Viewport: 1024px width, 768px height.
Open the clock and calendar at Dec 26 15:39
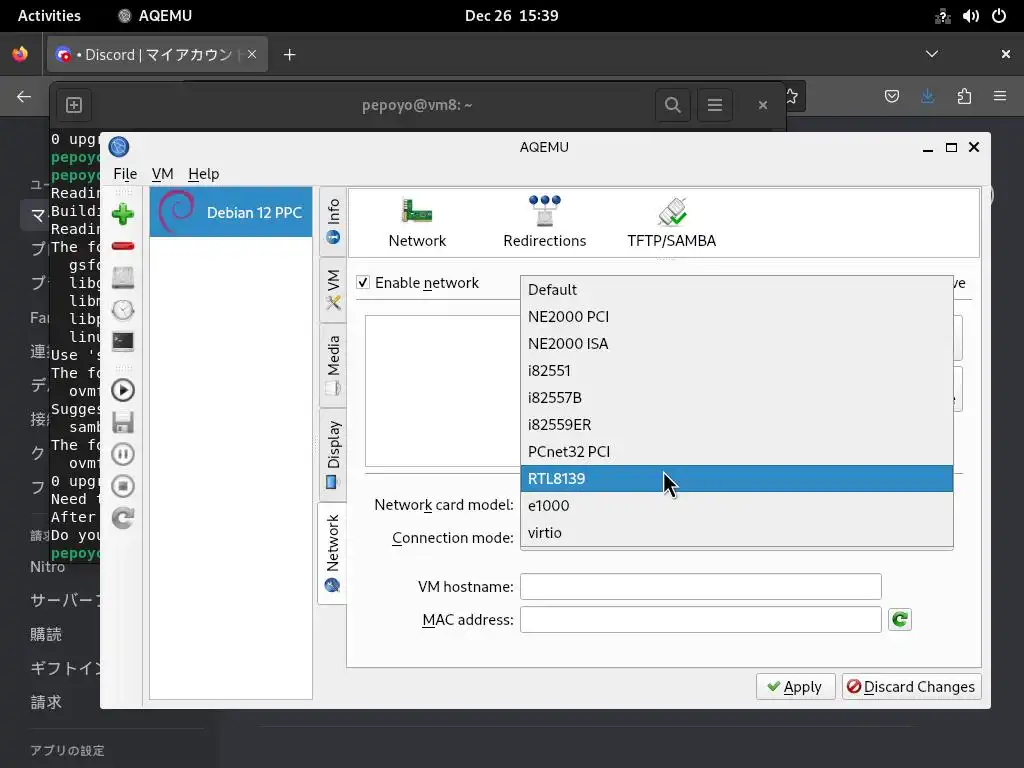pos(511,16)
